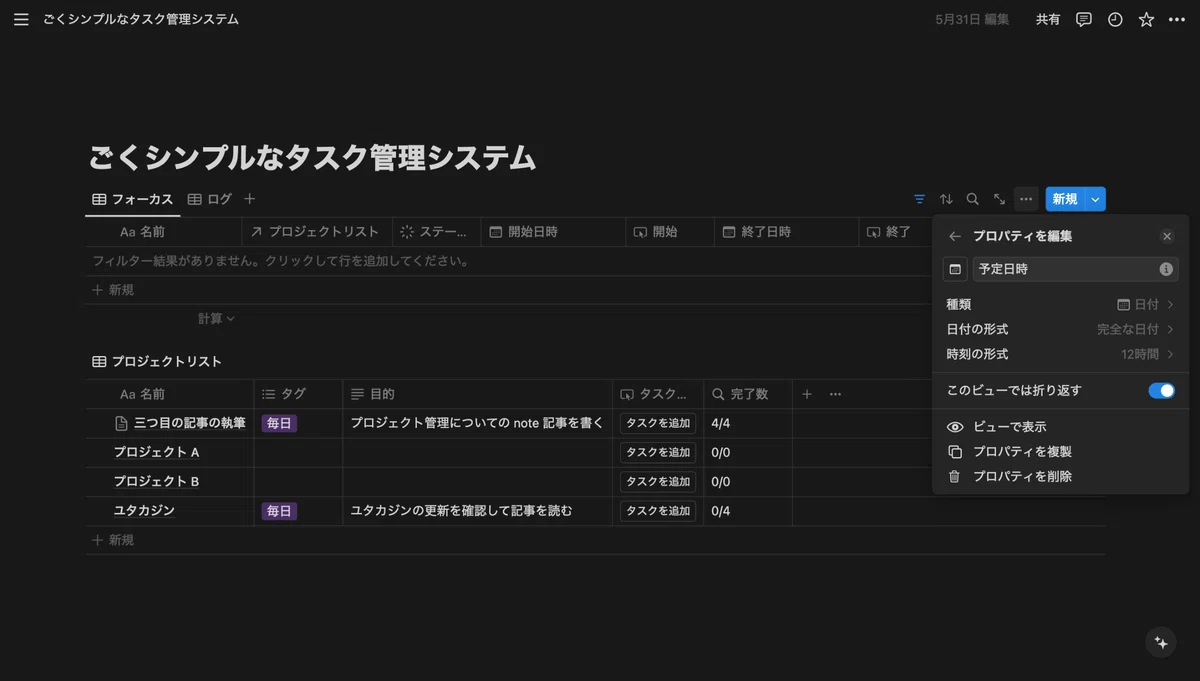Open page update history clock icon
This screenshot has width=1200, height=681.
1115,19
